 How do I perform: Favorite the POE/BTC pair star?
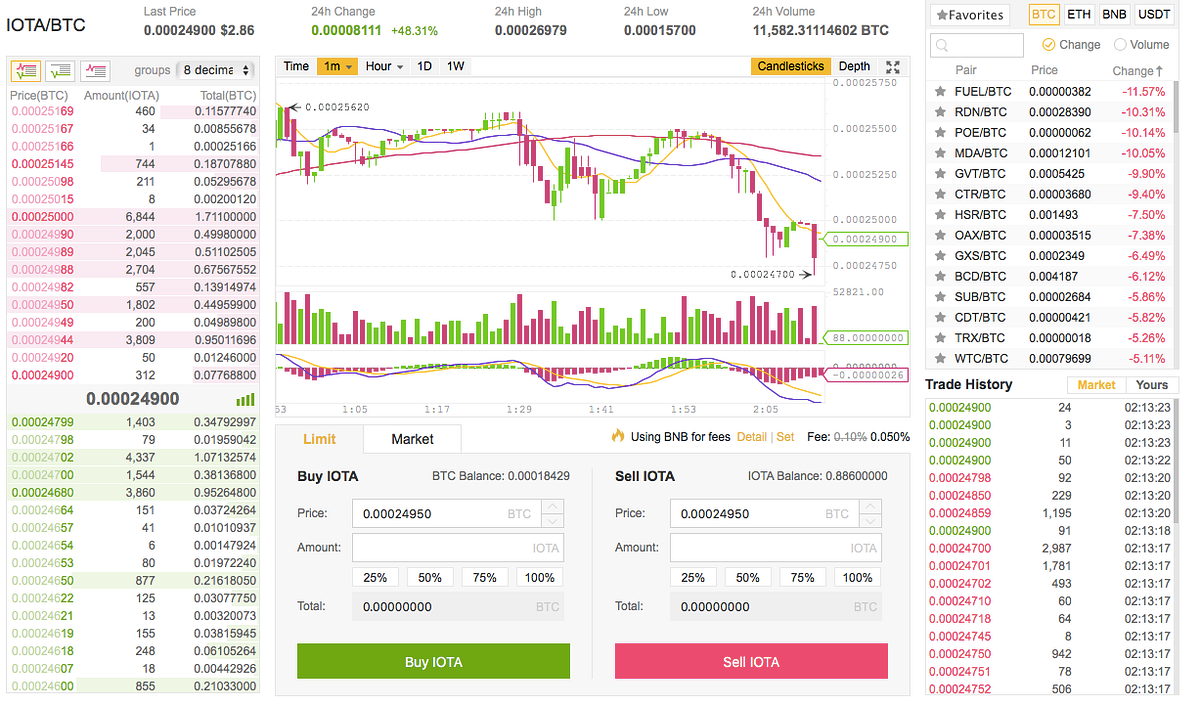click(940, 132)
